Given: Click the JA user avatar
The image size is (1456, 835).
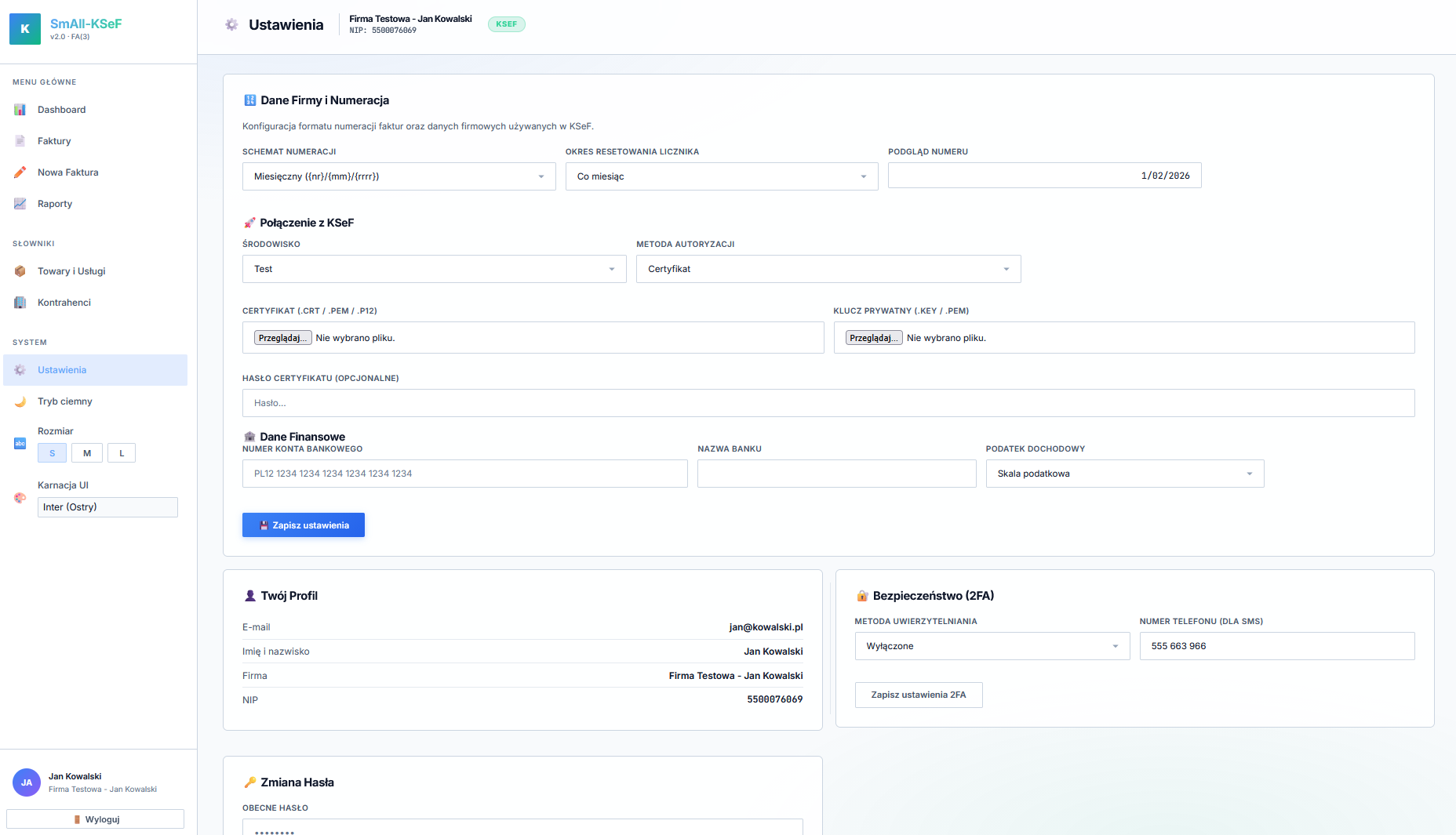Looking at the screenshot, I should click(x=27, y=782).
